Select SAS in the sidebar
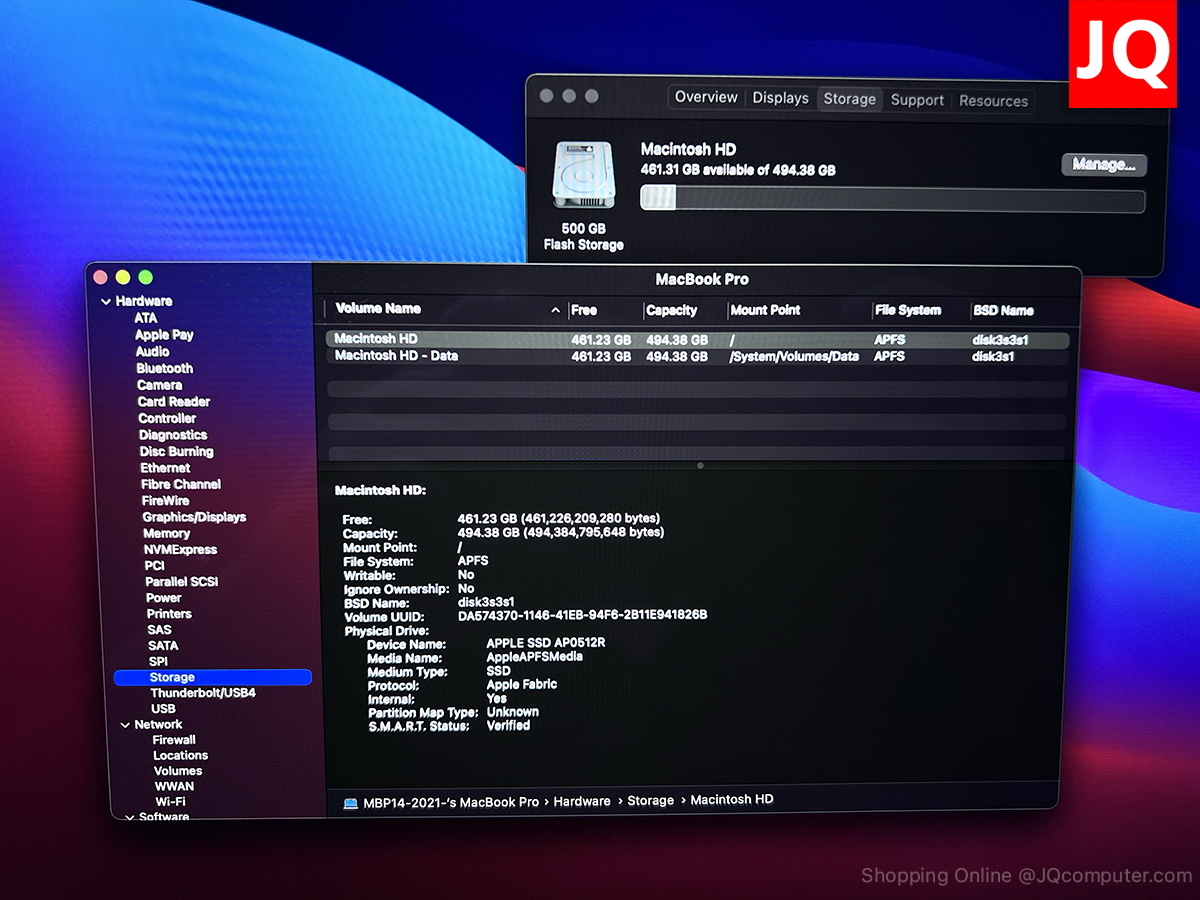 (160, 629)
